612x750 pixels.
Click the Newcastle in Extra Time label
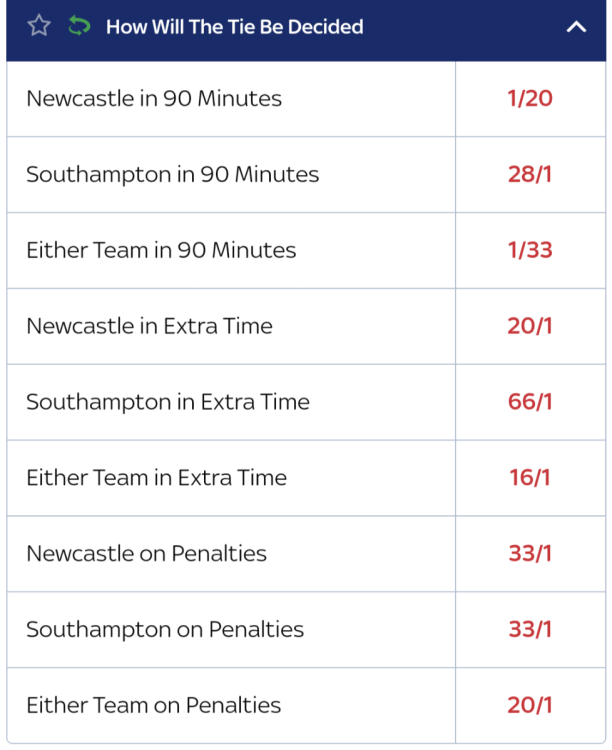coord(149,326)
